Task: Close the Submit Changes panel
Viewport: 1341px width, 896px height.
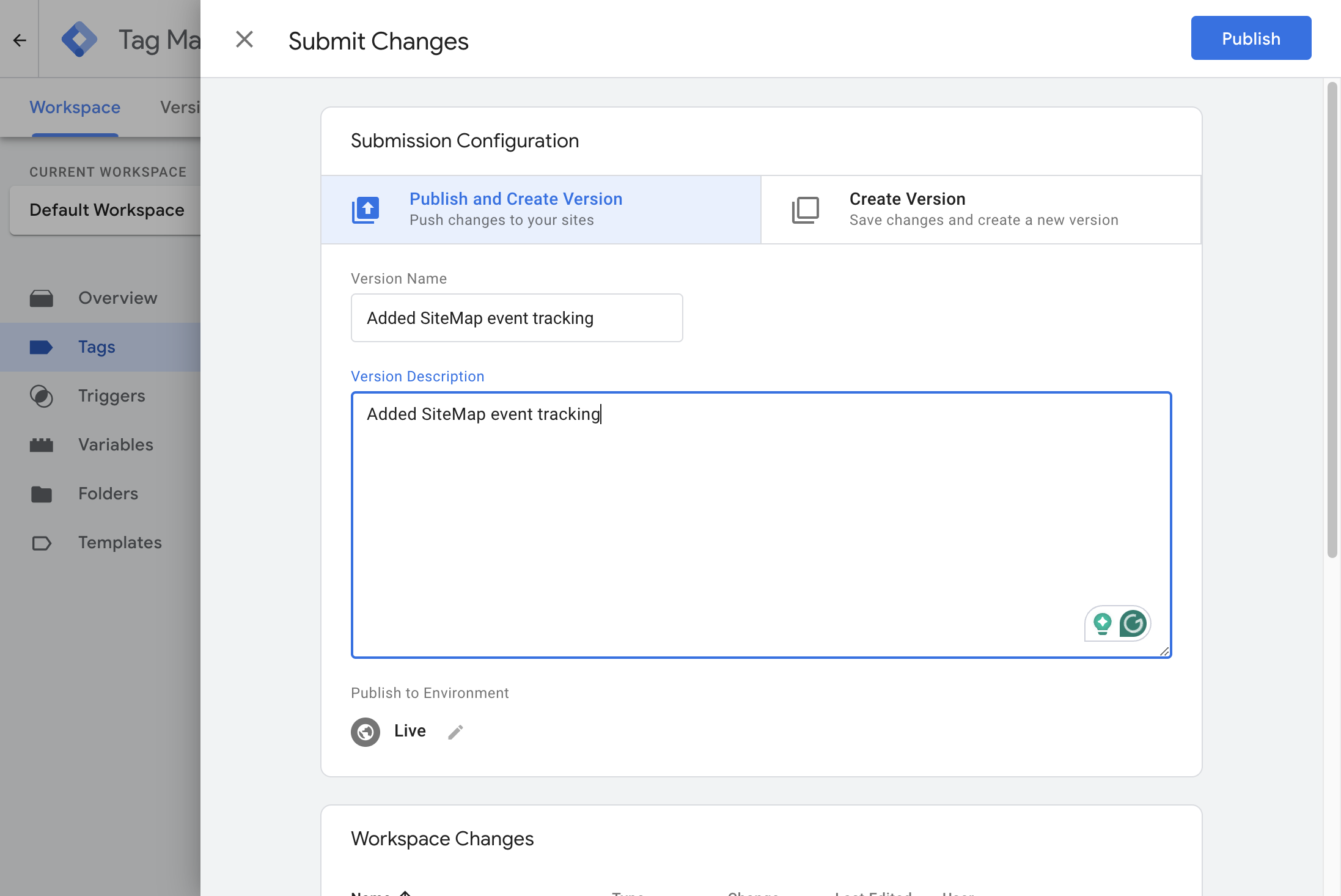Action: pyautogui.click(x=244, y=40)
